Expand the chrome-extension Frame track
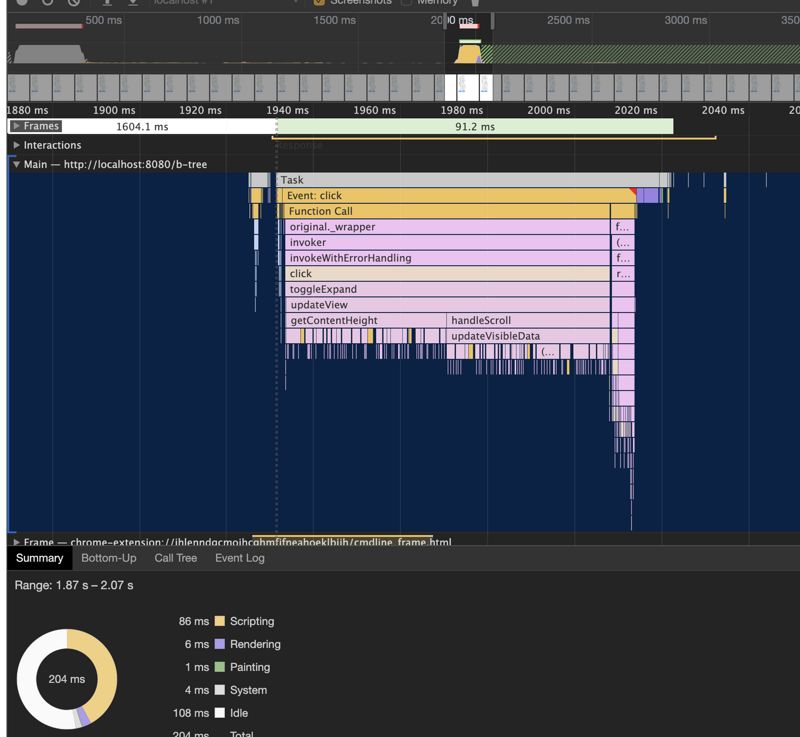Viewport: 800px width, 737px height. (17, 542)
